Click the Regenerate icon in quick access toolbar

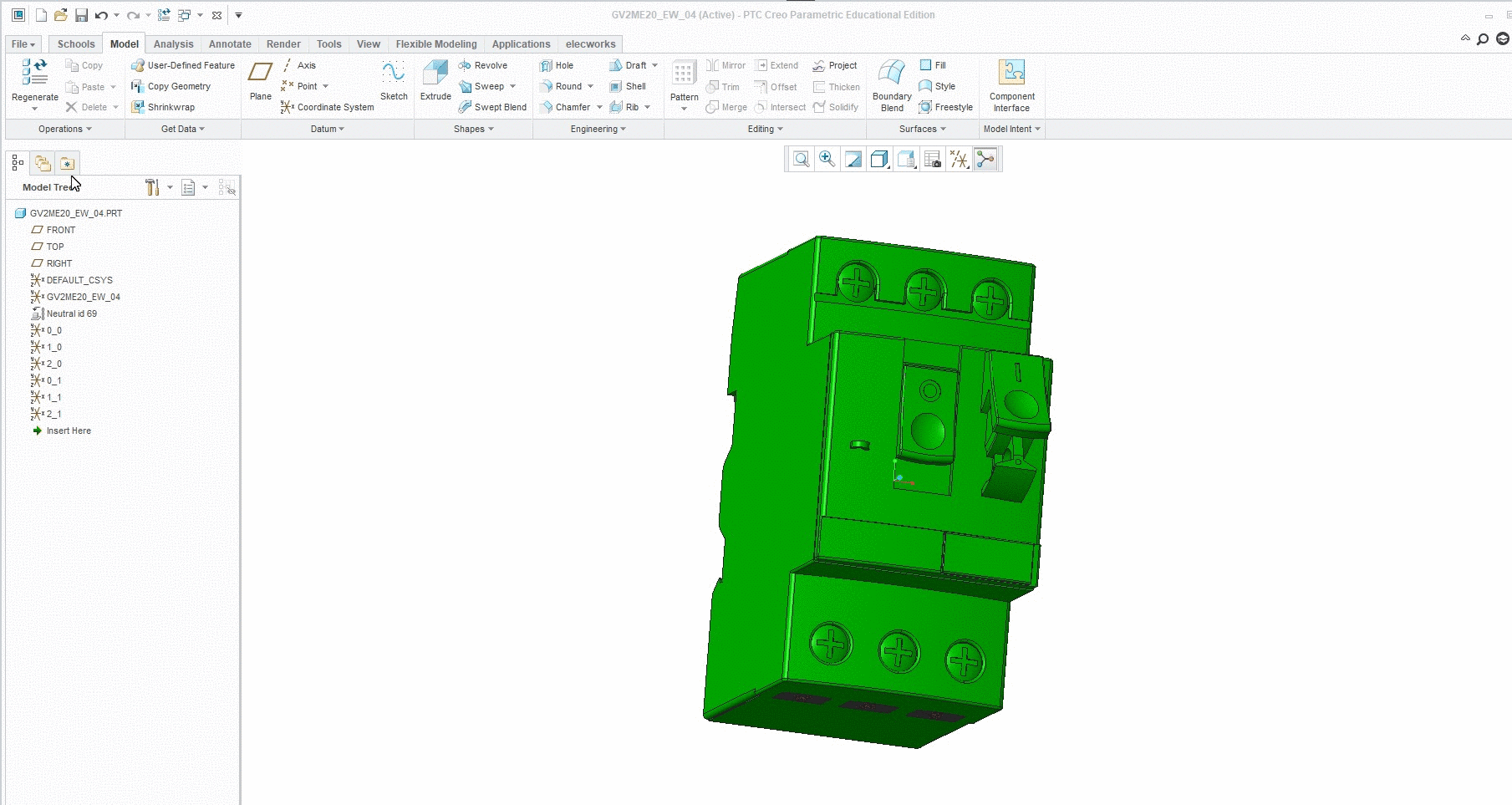[x=164, y=15]
